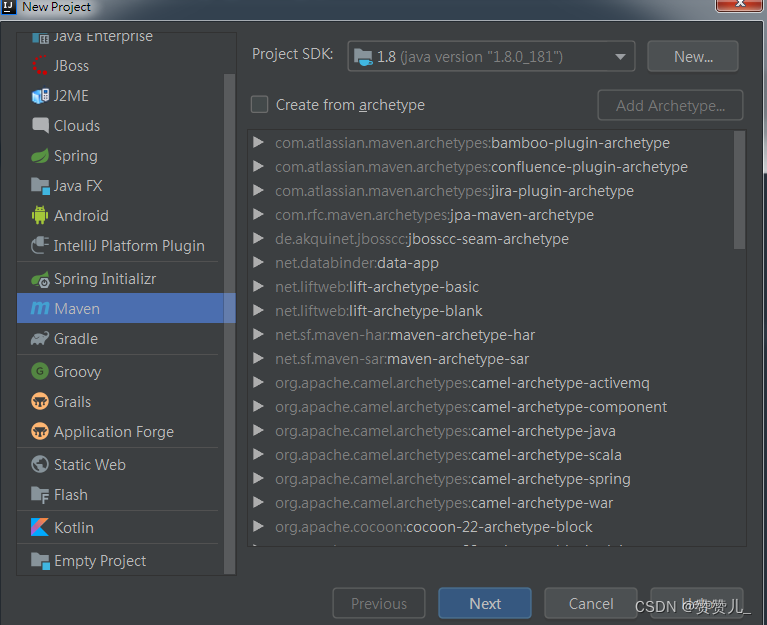Viewport: 767px width, 625px height.
Task: Expand the jira-plugin-archetype node
Action: click(258, 191)
